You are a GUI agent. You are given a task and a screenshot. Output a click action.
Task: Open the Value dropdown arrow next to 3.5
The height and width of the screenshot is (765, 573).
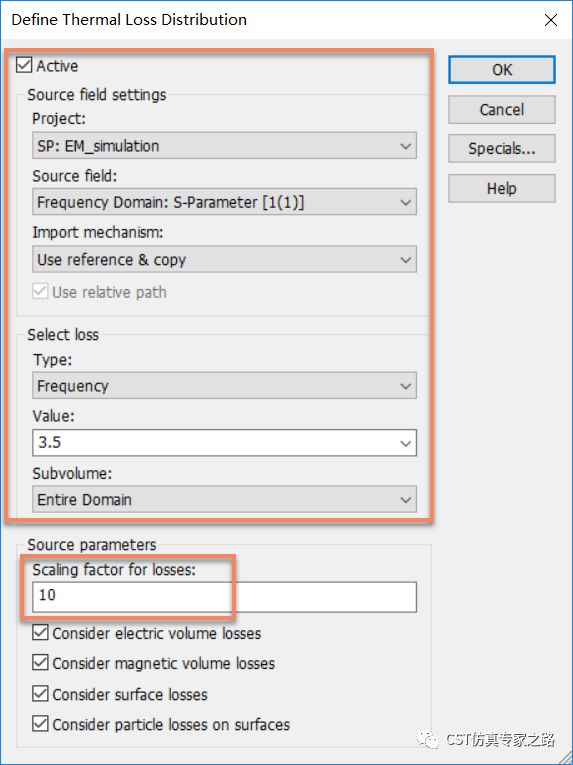click(x=405, y=443)
